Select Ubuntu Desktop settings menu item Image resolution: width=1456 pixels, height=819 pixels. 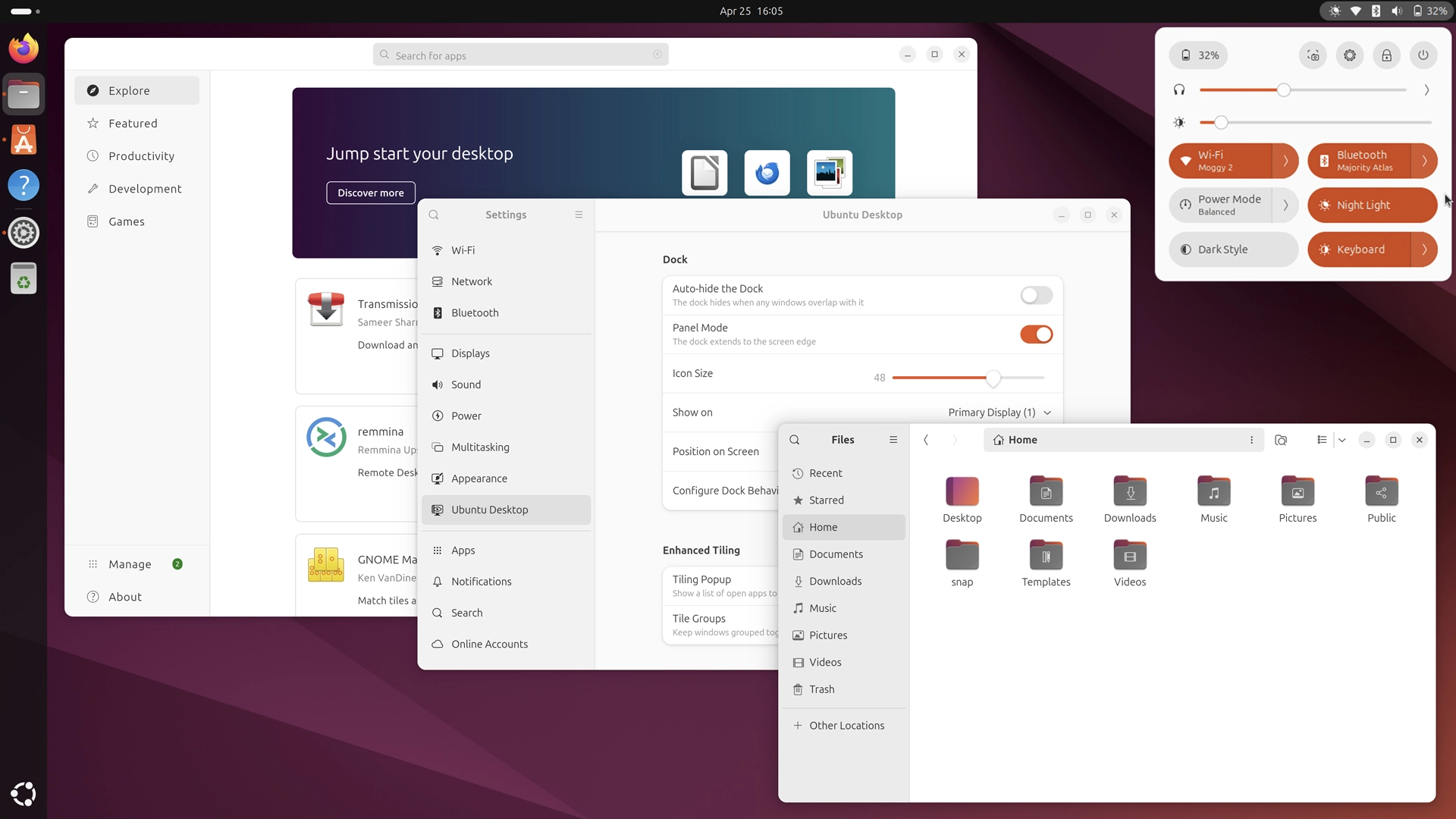(490, 509)
